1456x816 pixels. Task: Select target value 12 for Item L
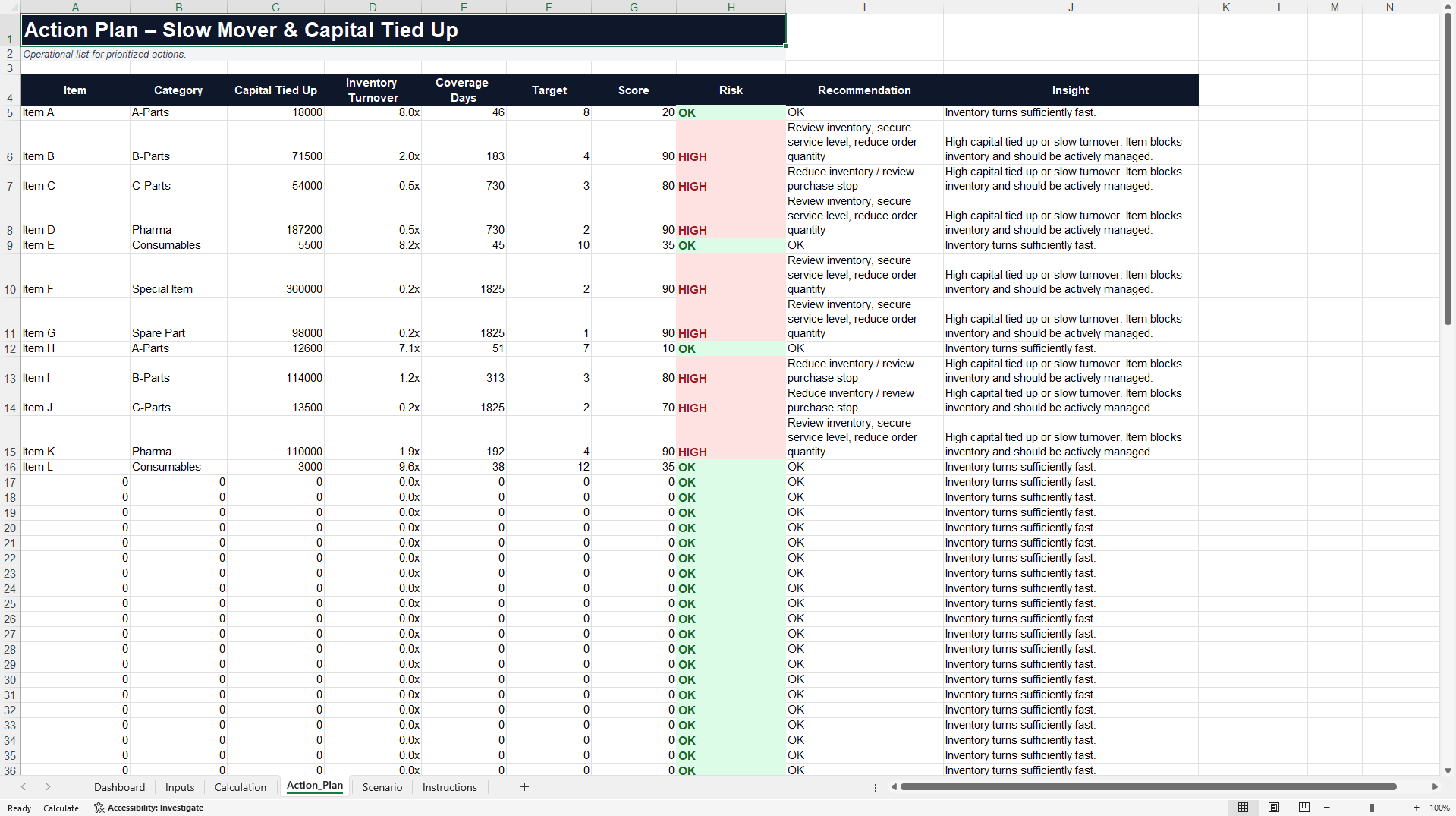(549, 468)
